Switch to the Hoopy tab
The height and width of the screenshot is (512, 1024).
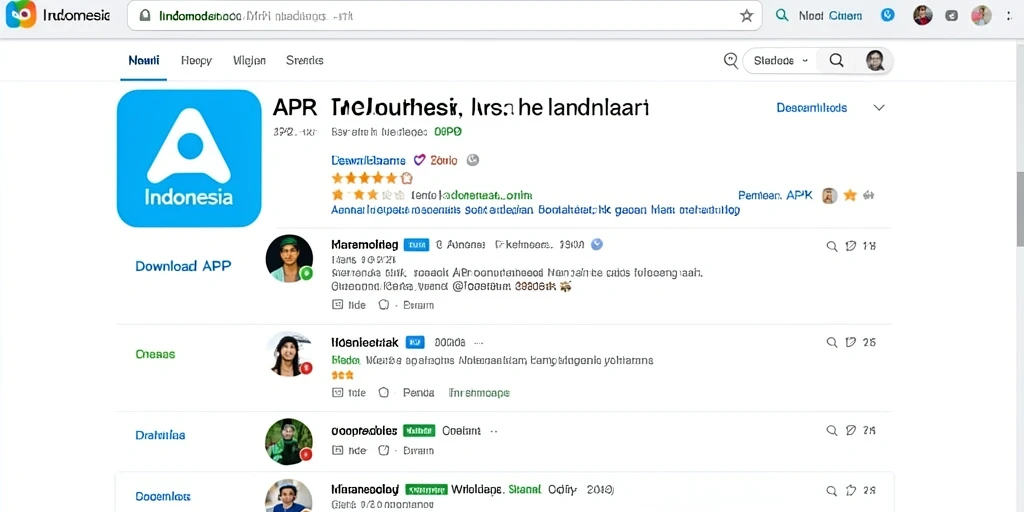196,60
